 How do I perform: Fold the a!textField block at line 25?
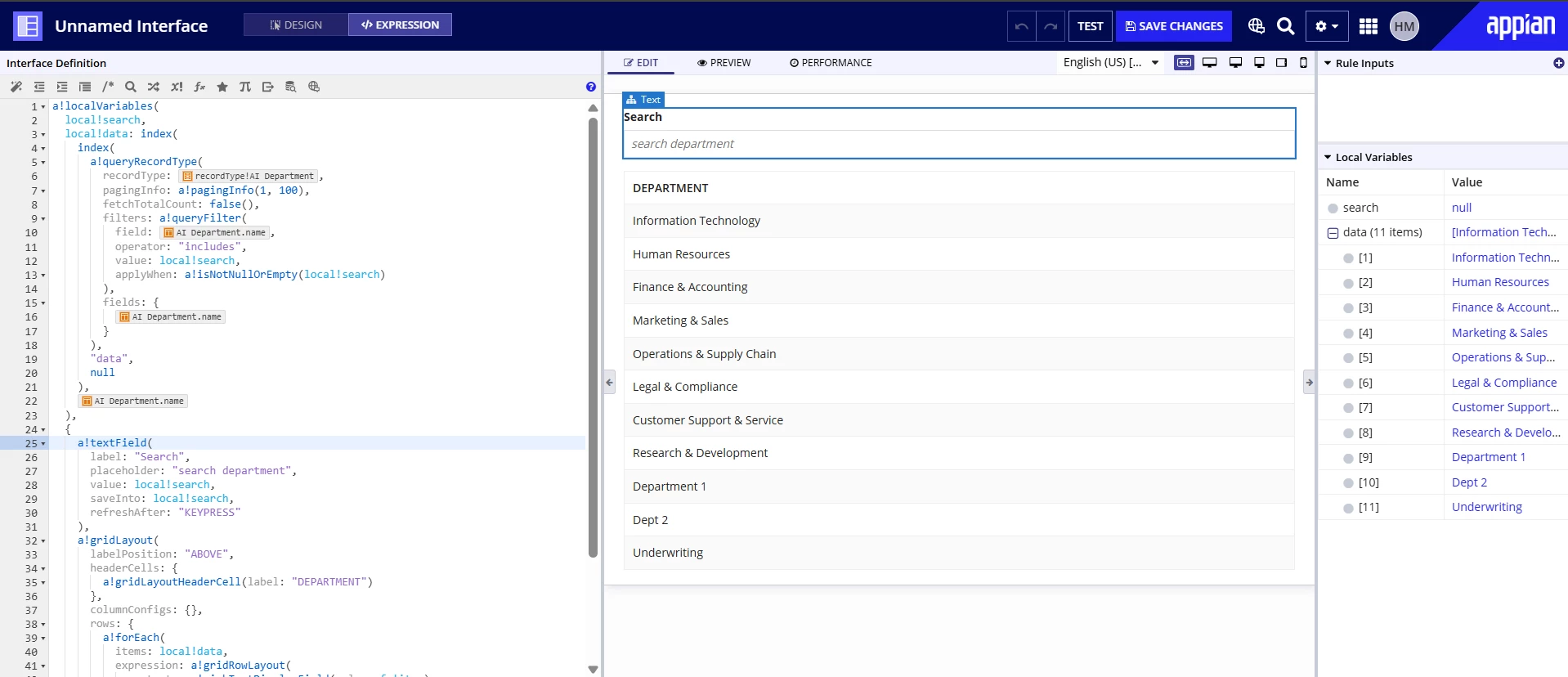pos(43,443)
